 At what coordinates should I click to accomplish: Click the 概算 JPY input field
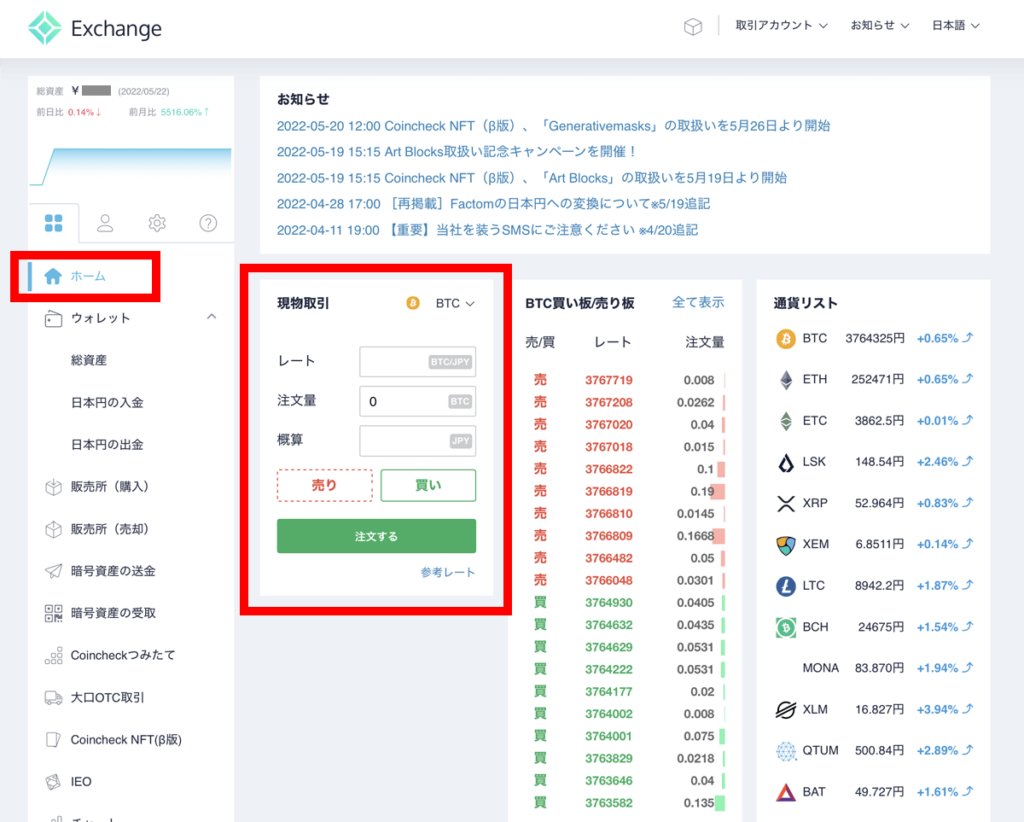pos(417,441)
